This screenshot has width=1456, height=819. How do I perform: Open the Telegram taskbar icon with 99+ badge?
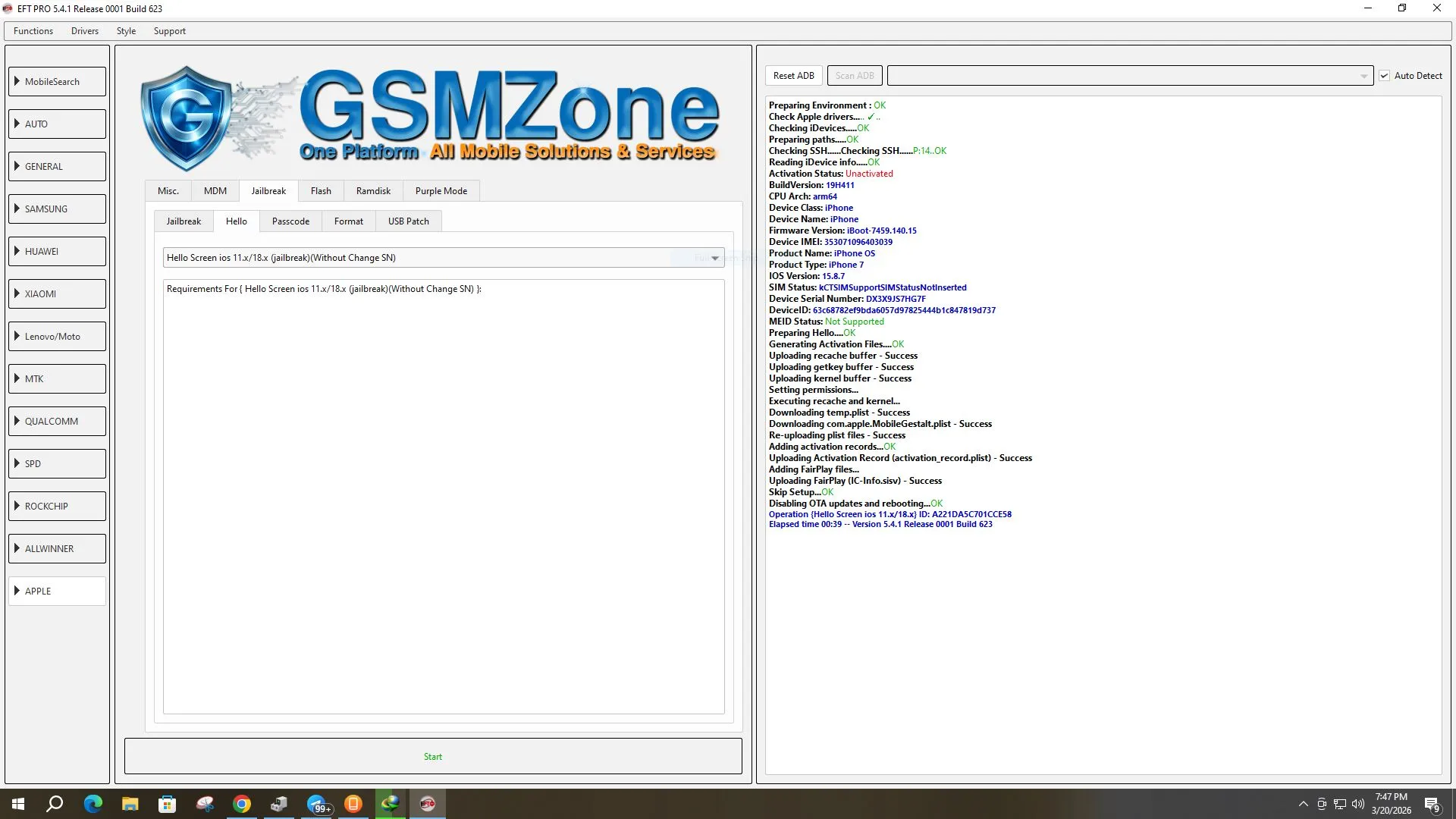point(317,804)
